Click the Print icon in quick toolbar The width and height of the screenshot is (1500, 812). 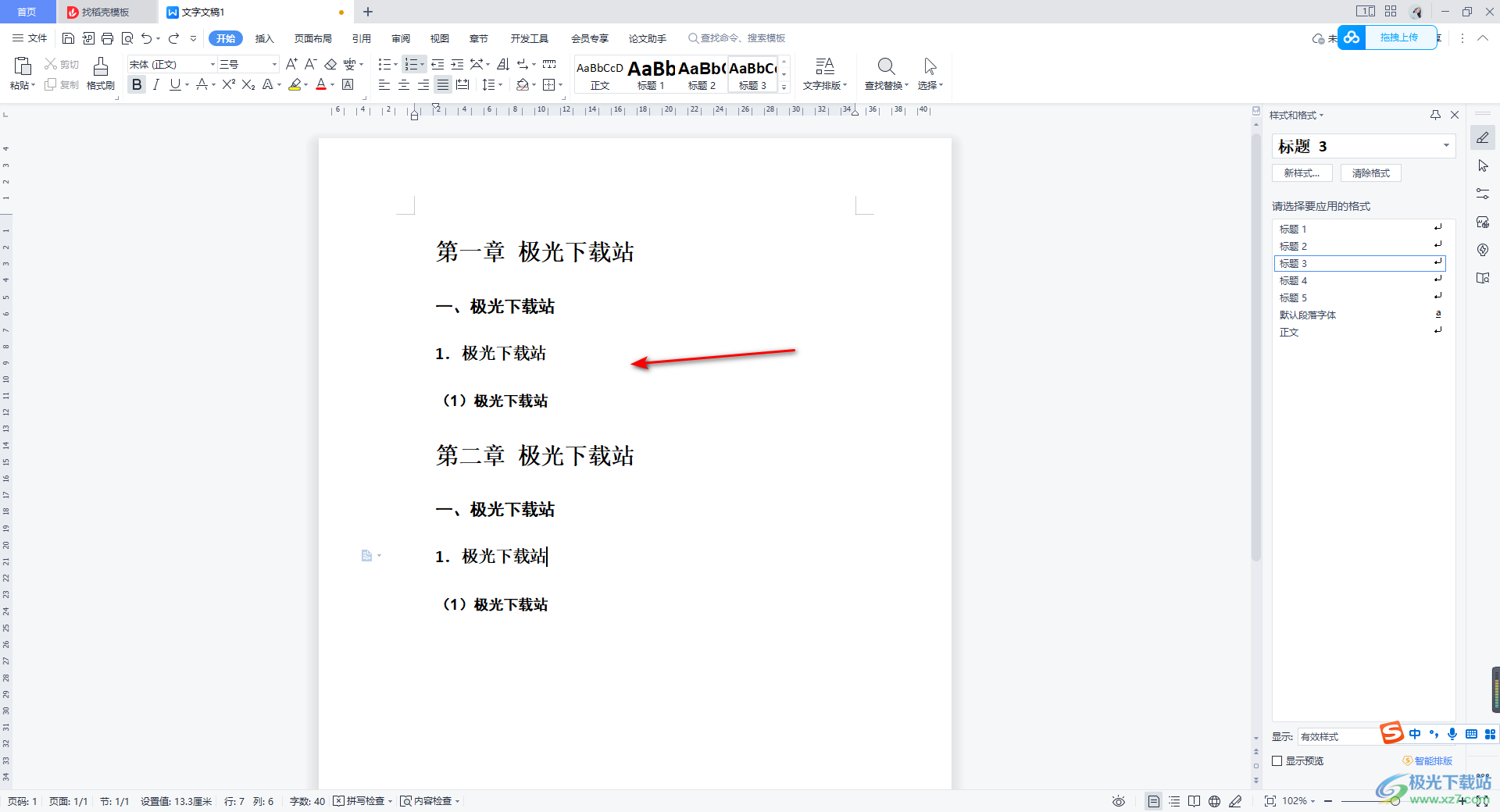pyautogui.click(x=108, y=38)
